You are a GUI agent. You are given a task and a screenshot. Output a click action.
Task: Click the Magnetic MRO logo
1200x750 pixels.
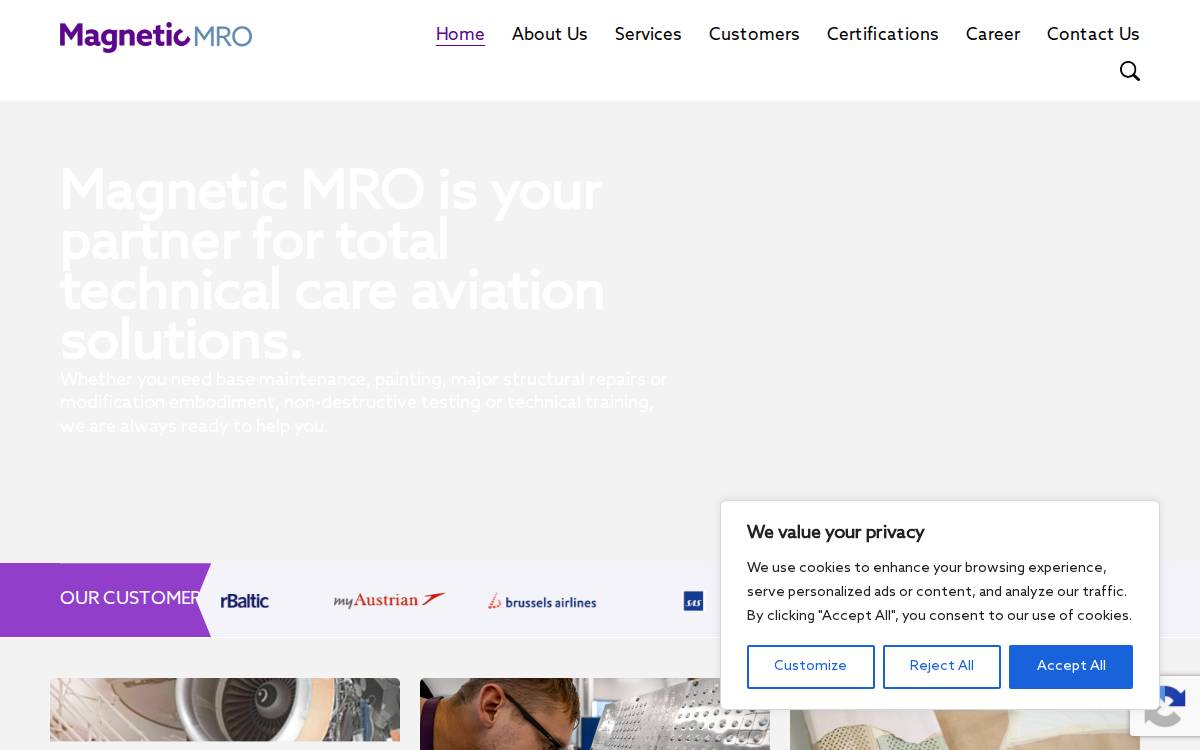pyautogui.click(x=156, y=36)
